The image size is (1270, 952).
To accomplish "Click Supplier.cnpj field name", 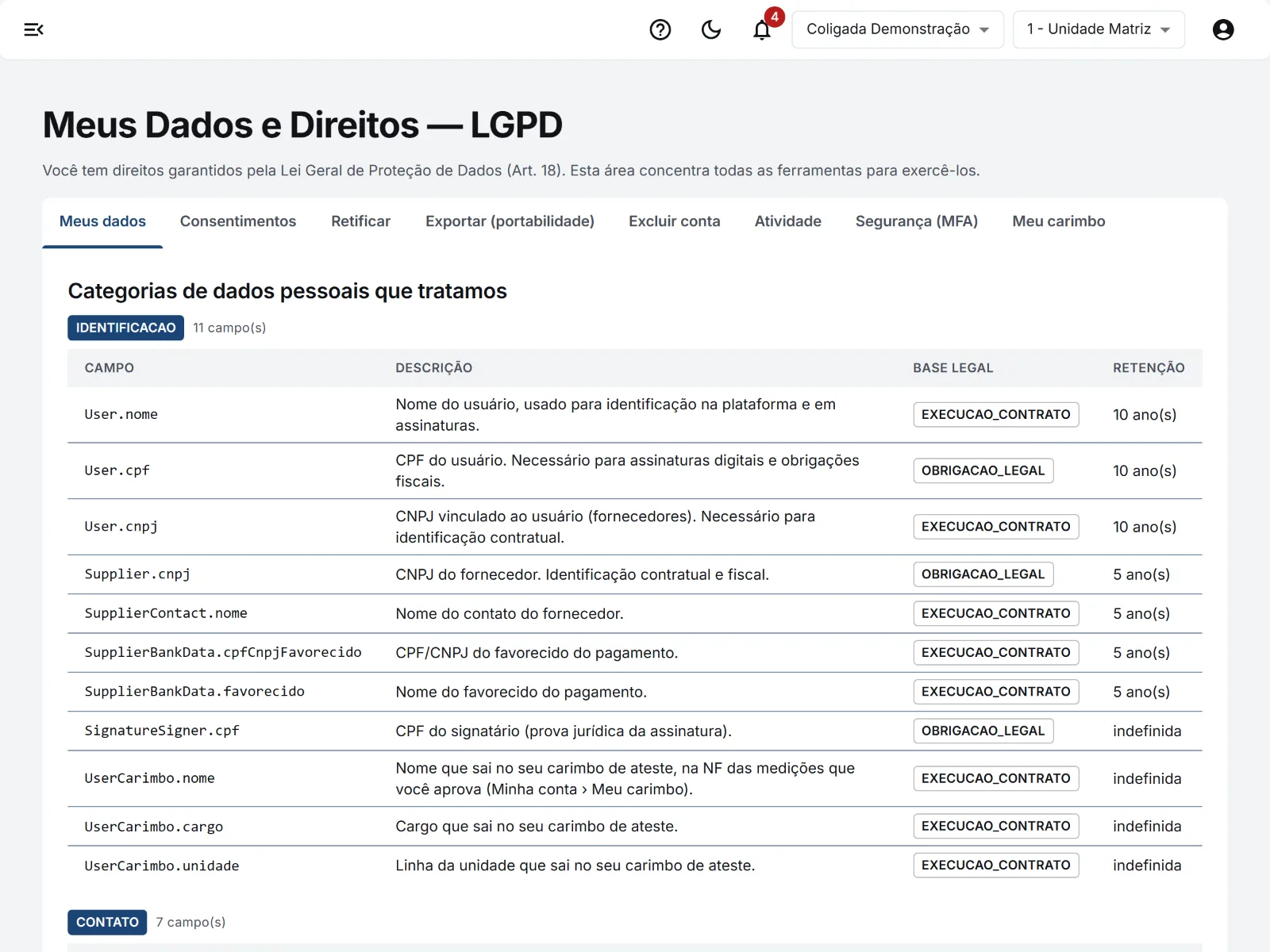I will 137,574.
